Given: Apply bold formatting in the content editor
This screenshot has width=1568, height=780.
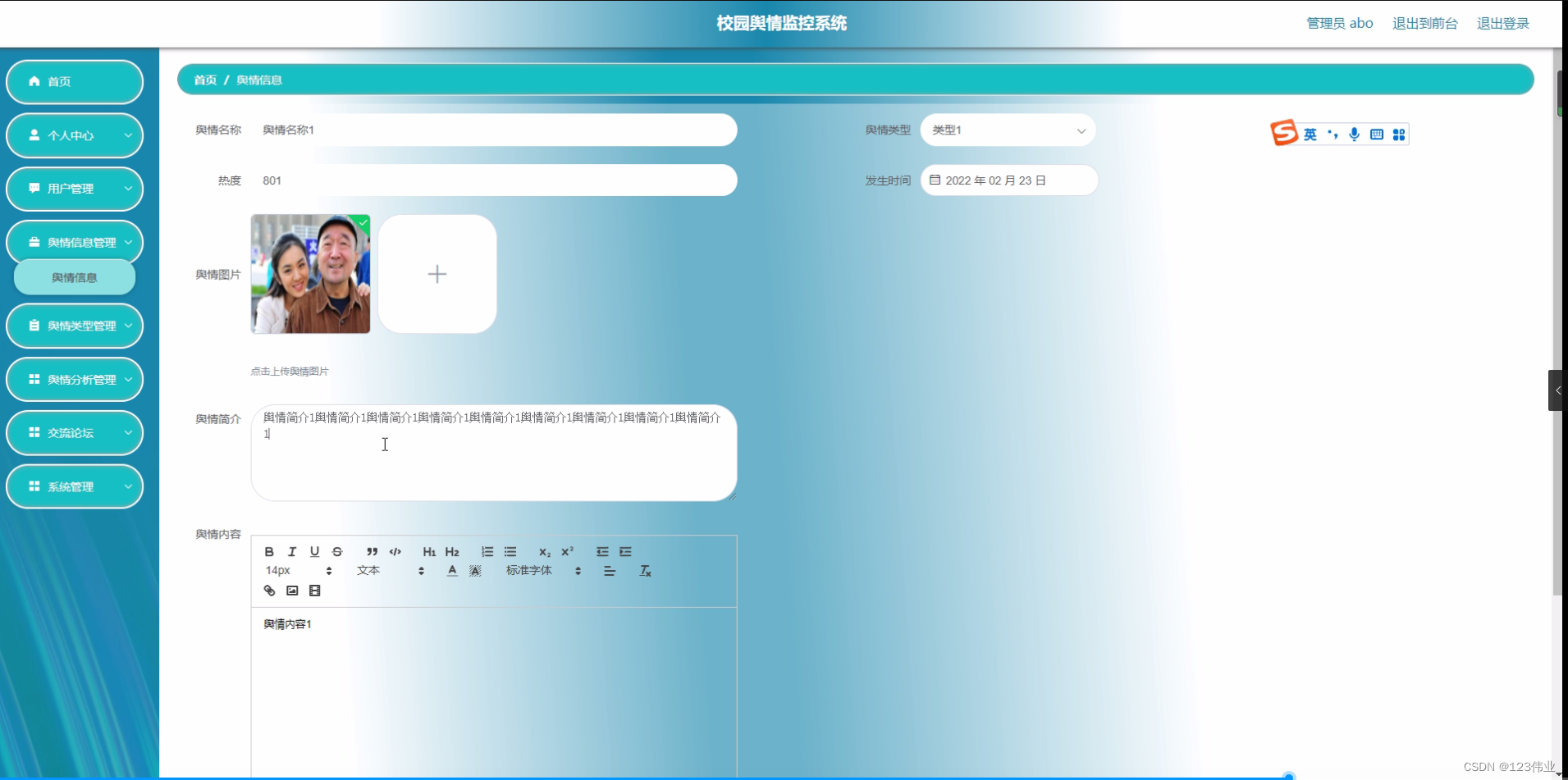Looking at the screenshot, I should click(x=269, y=551).
